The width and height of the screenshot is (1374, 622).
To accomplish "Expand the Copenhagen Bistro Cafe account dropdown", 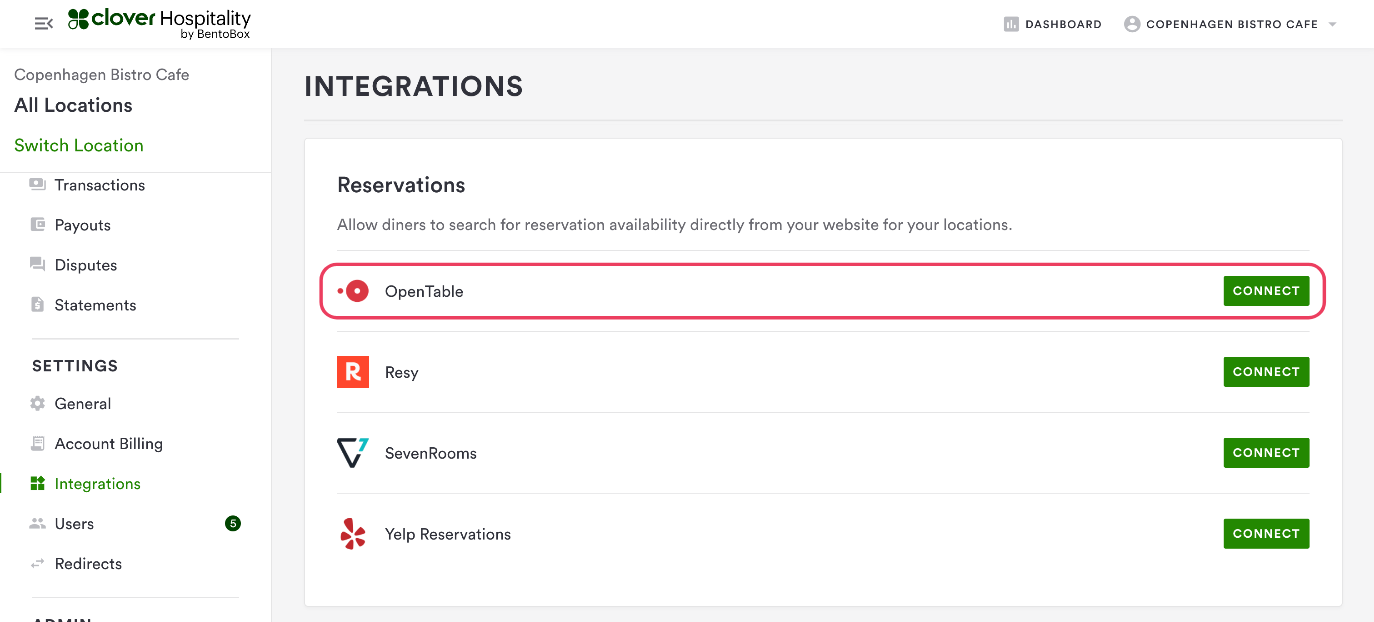I will coord(1332,24).
